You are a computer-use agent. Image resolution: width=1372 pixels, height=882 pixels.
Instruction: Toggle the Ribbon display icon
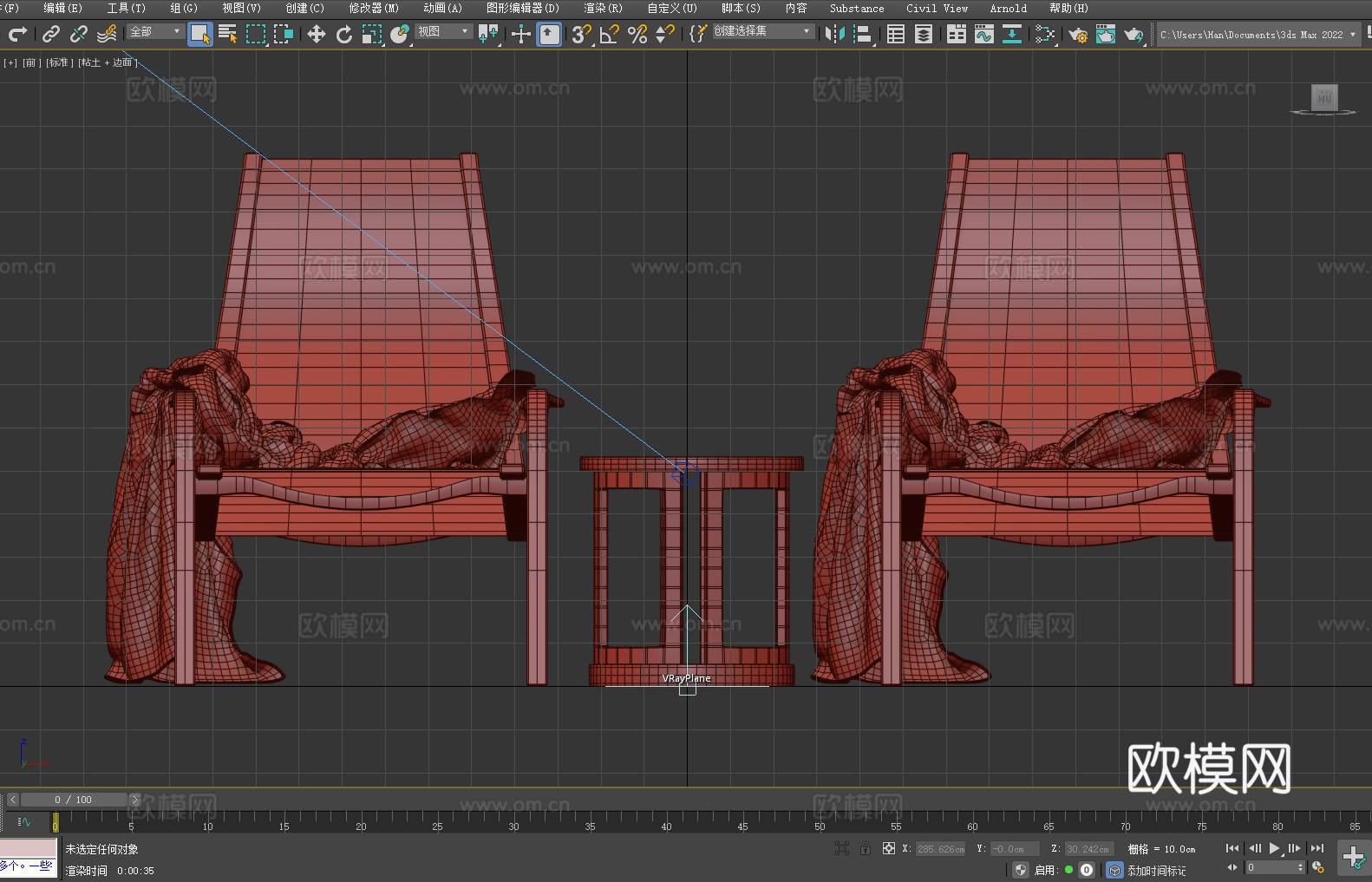(957, 35)
